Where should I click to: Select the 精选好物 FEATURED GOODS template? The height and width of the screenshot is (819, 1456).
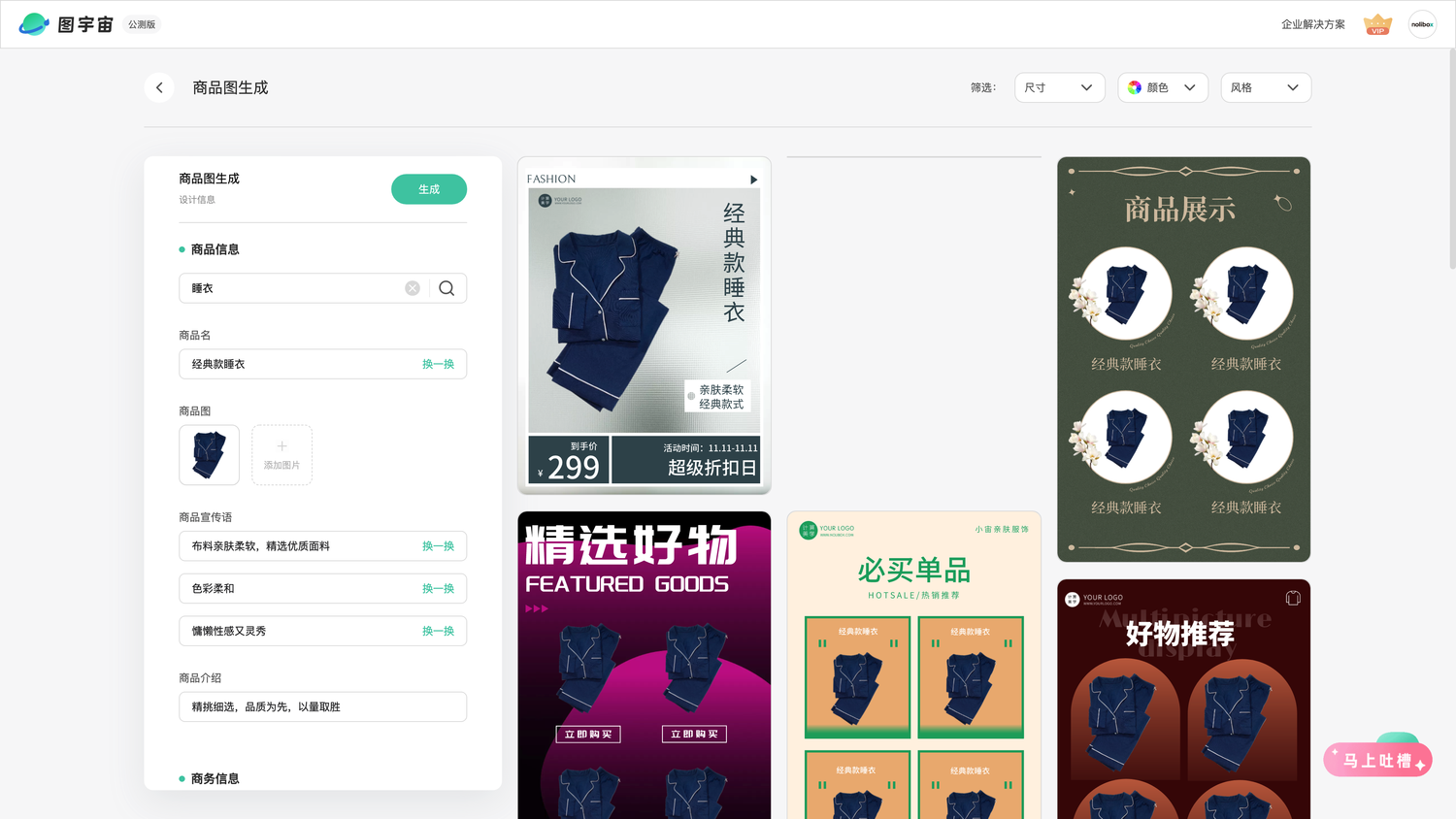click(x=645, y=665)
